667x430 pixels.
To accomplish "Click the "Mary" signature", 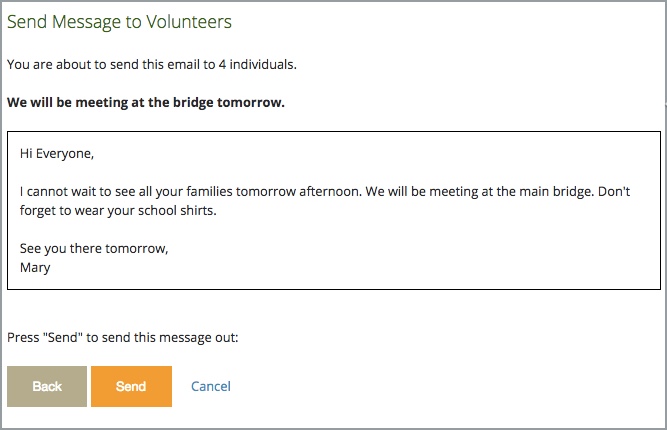I will pyautogui.click(x=35, y=267).
